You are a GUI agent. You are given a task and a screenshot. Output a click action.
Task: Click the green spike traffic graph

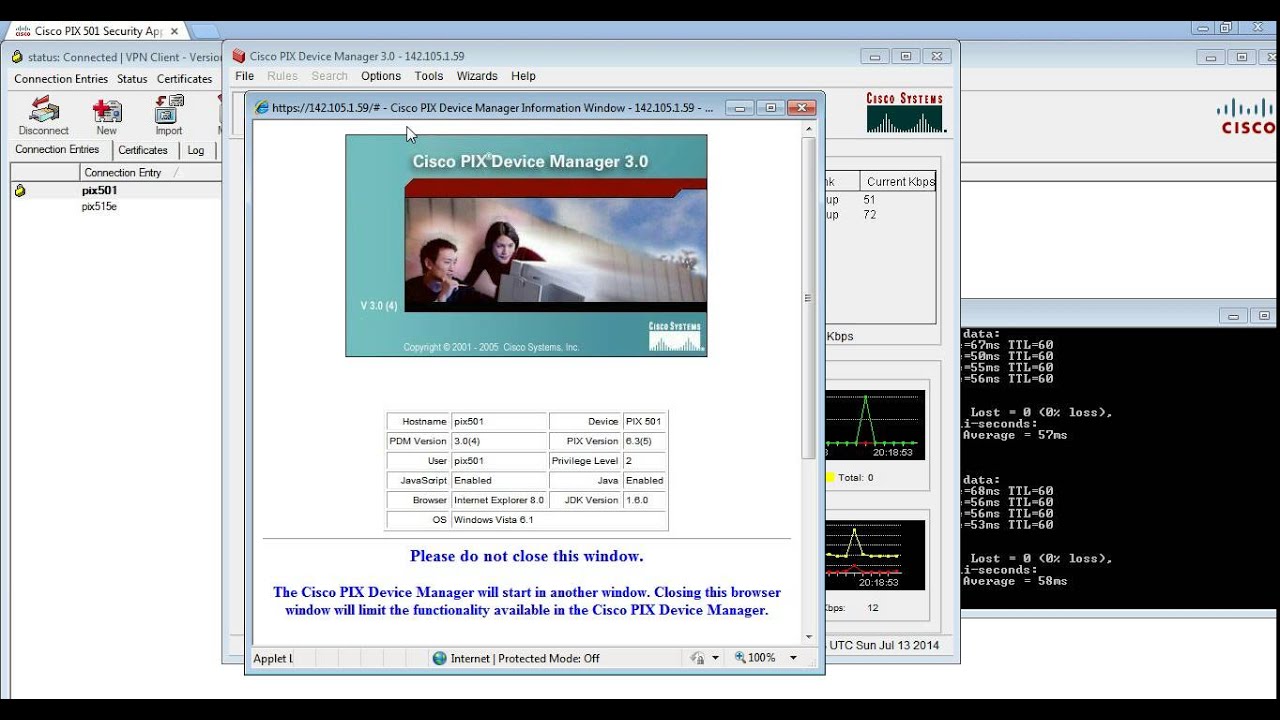(874, 425)
